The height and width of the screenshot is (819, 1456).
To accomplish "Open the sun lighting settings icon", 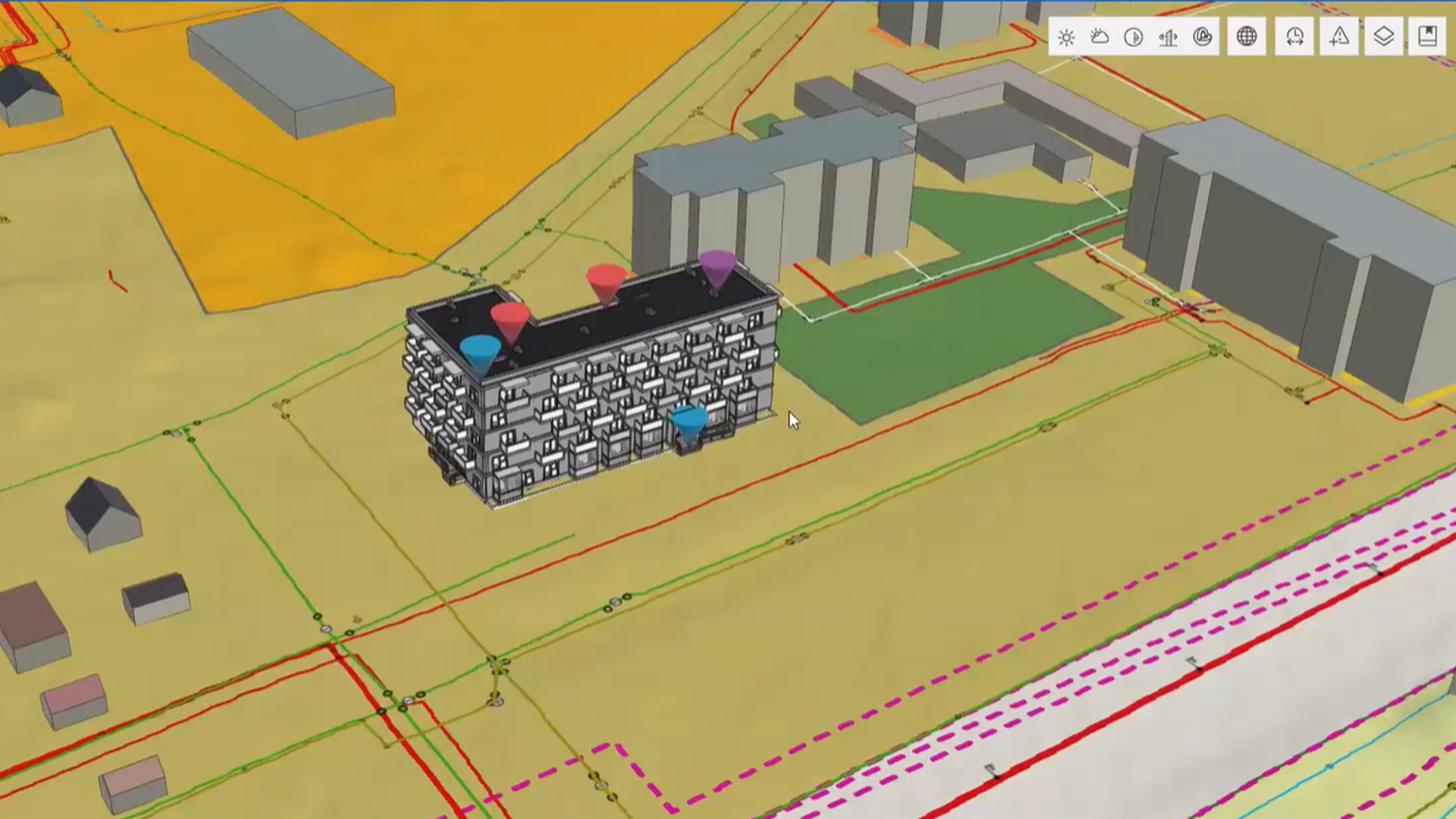I will [x=1066, y=37].
